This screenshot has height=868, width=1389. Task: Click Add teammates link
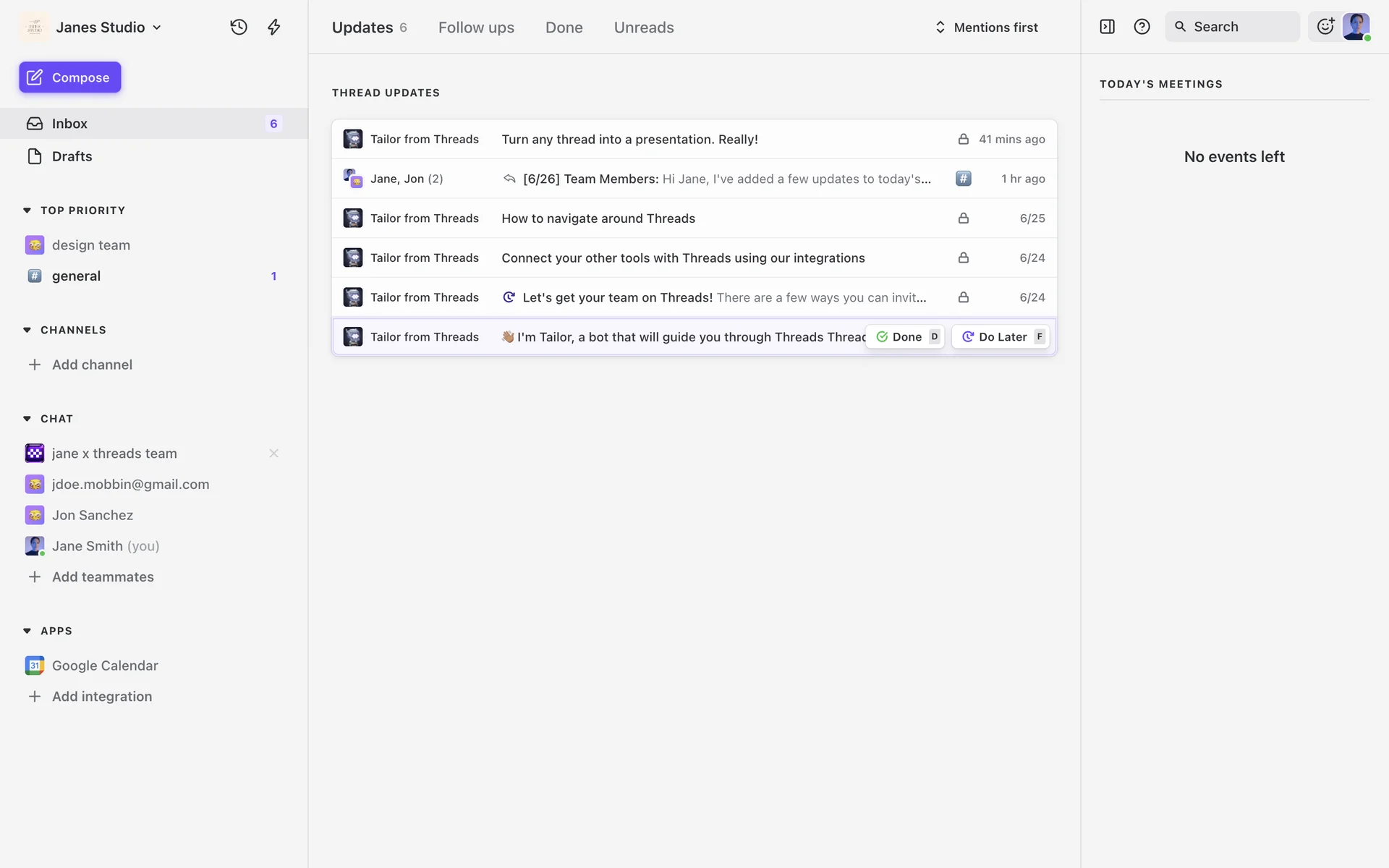click(103, 576)
